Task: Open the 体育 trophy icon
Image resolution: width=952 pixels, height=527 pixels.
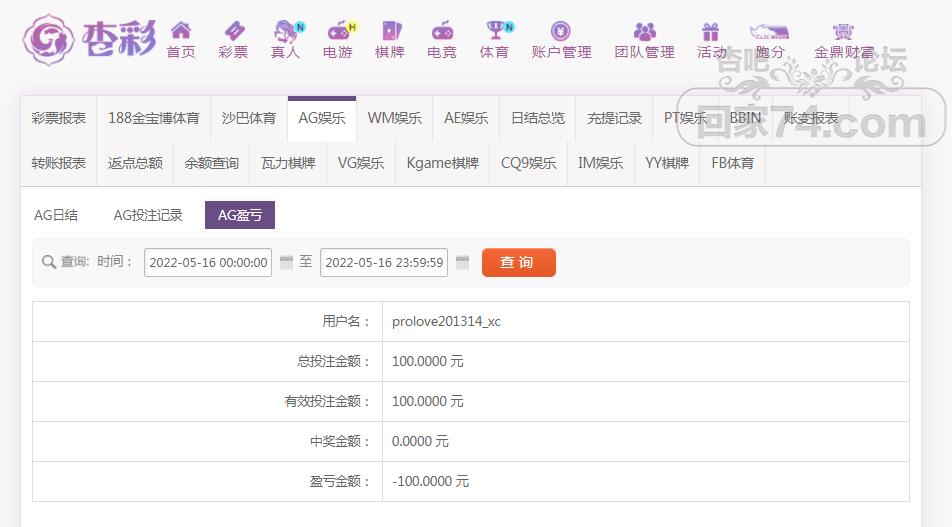Action: [494, 32]
